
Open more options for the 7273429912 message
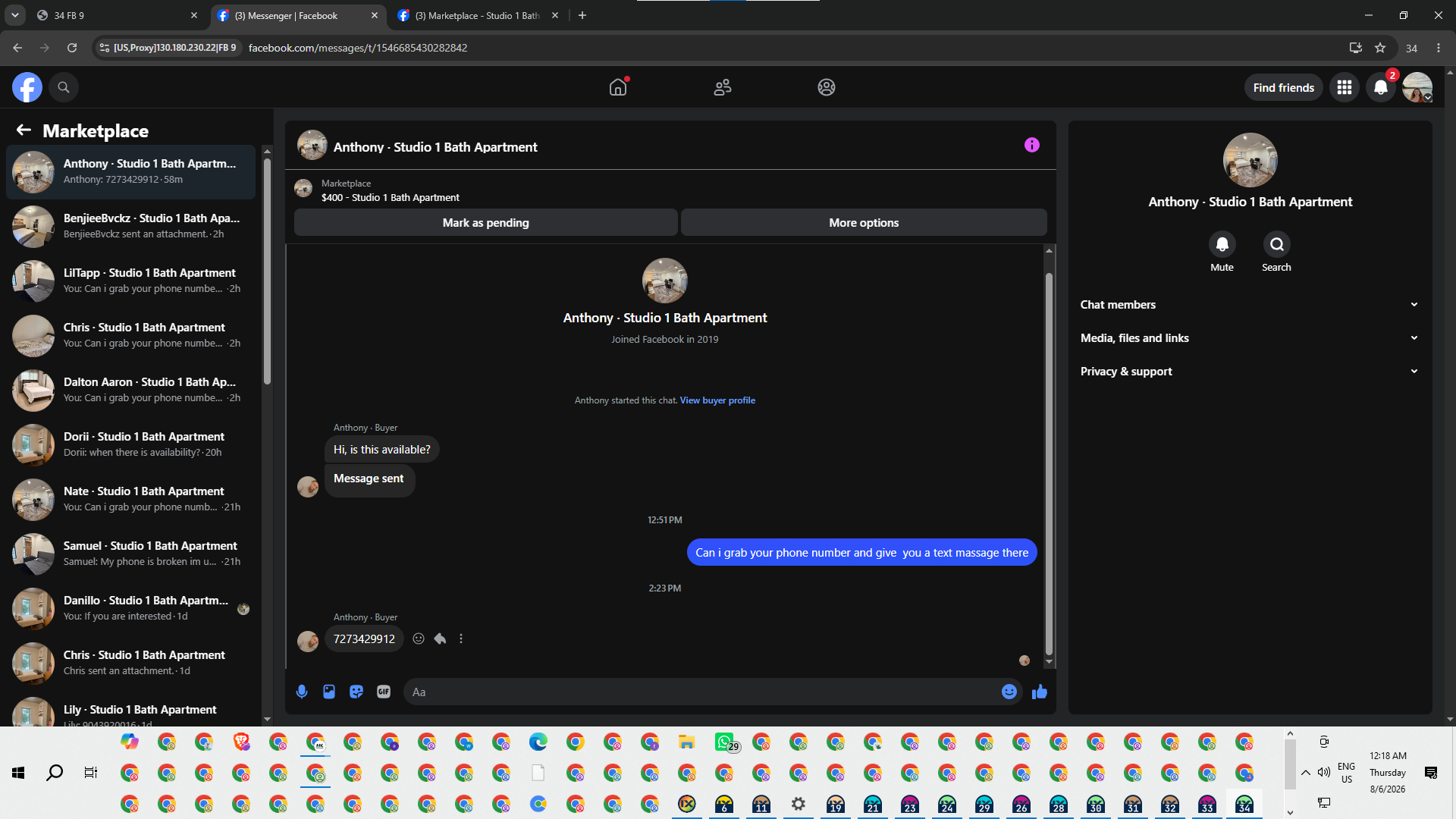coord(461,639)
